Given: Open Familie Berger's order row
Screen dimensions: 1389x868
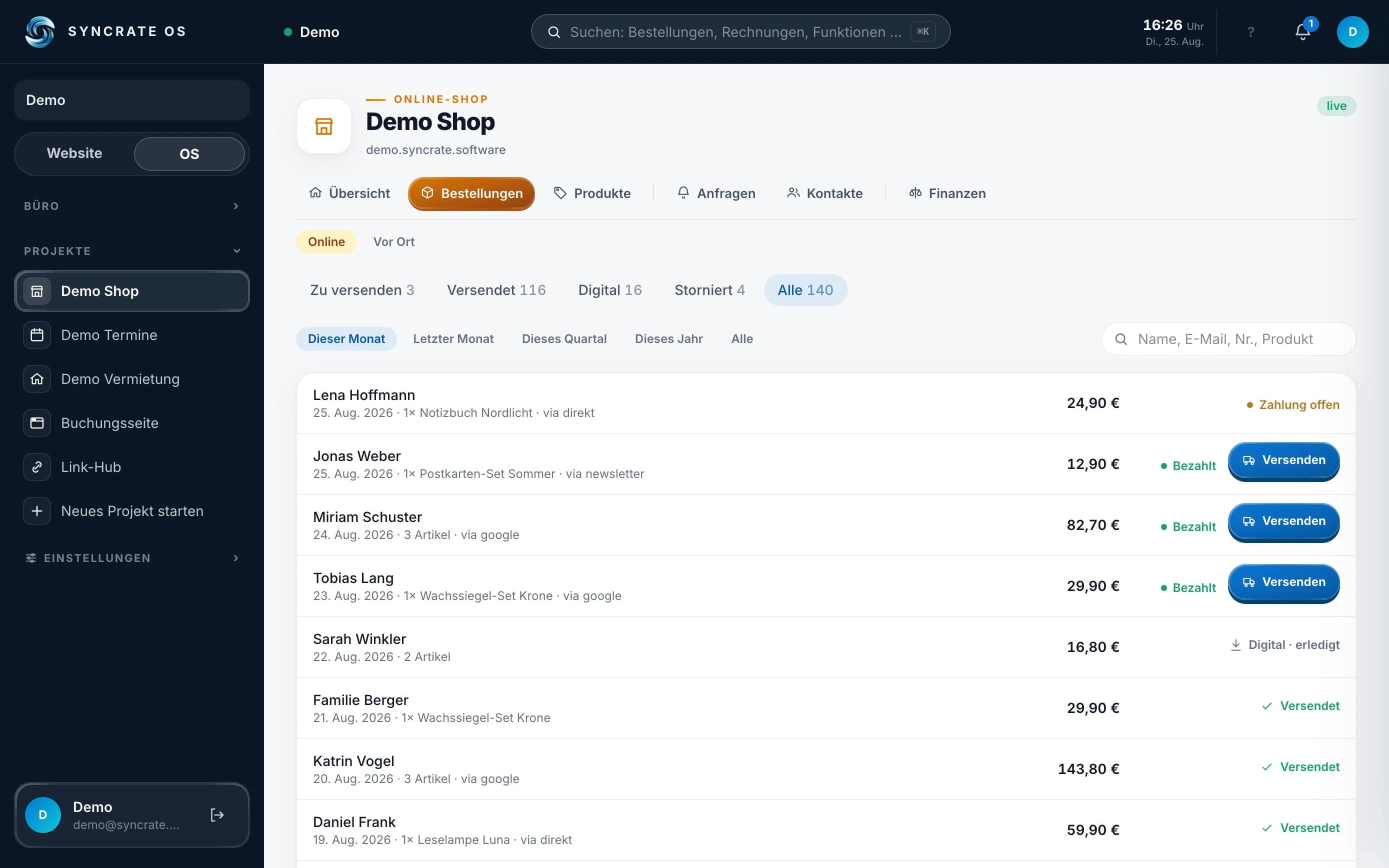Looking at the screenshot, I should (x=826, y=708).
